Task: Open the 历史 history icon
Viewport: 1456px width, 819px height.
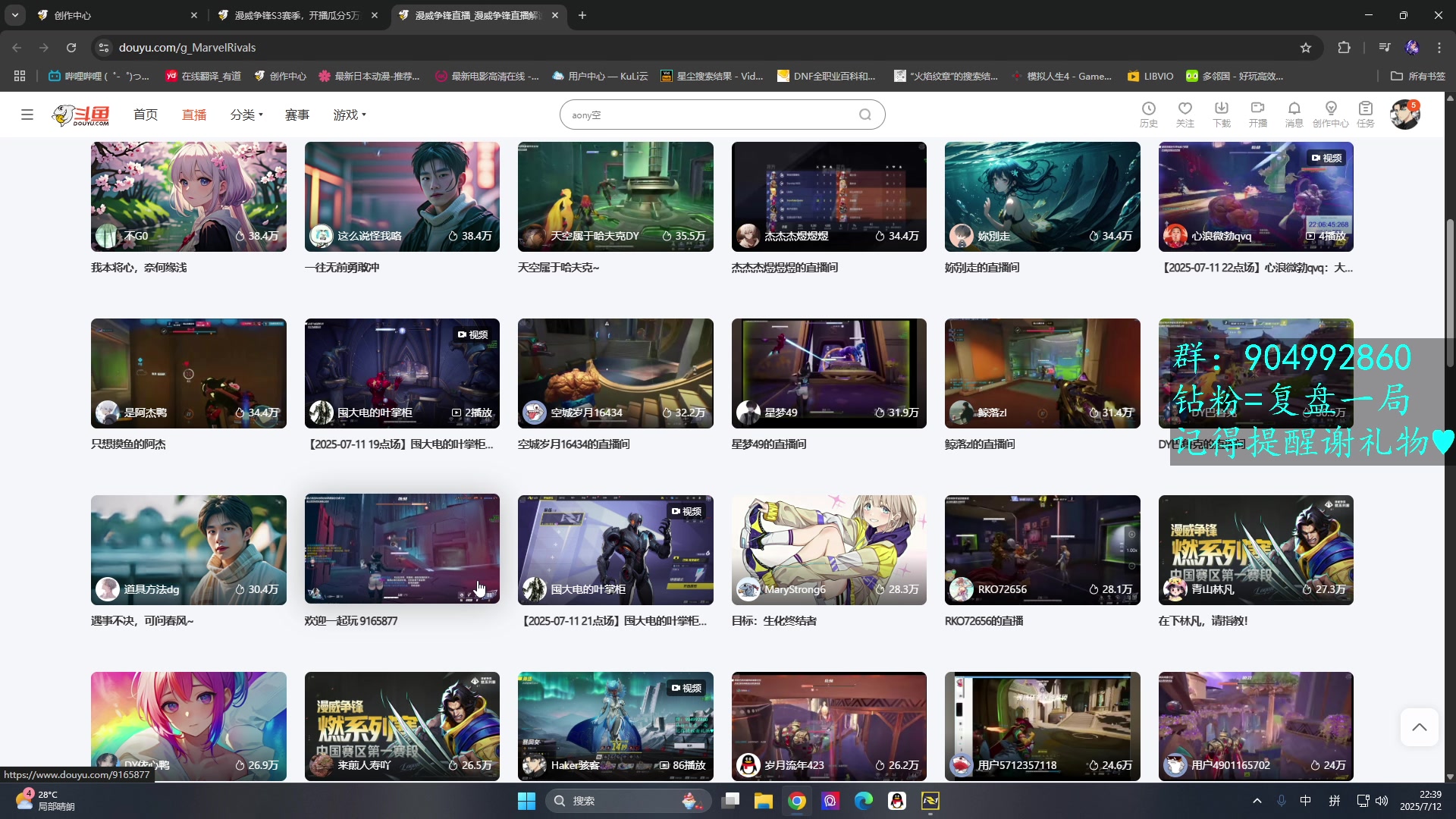Action: pyautogui.click(x=1149, y=115)
